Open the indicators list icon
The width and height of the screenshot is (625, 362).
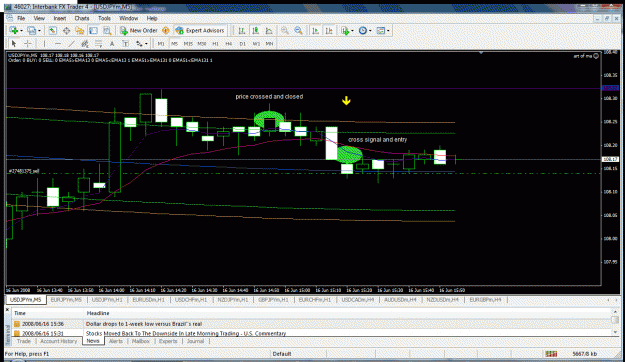coord(345,31)
